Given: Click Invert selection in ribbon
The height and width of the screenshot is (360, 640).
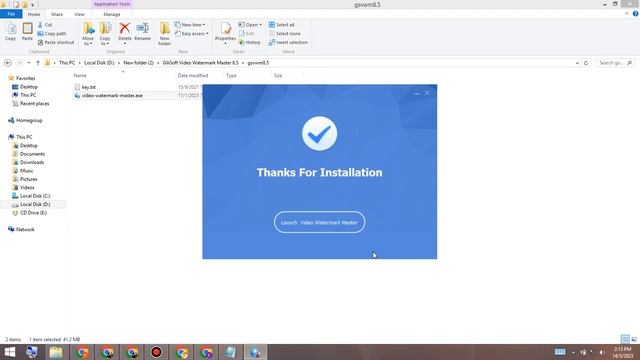Looking at the screenshot, I should coord(288,42).
